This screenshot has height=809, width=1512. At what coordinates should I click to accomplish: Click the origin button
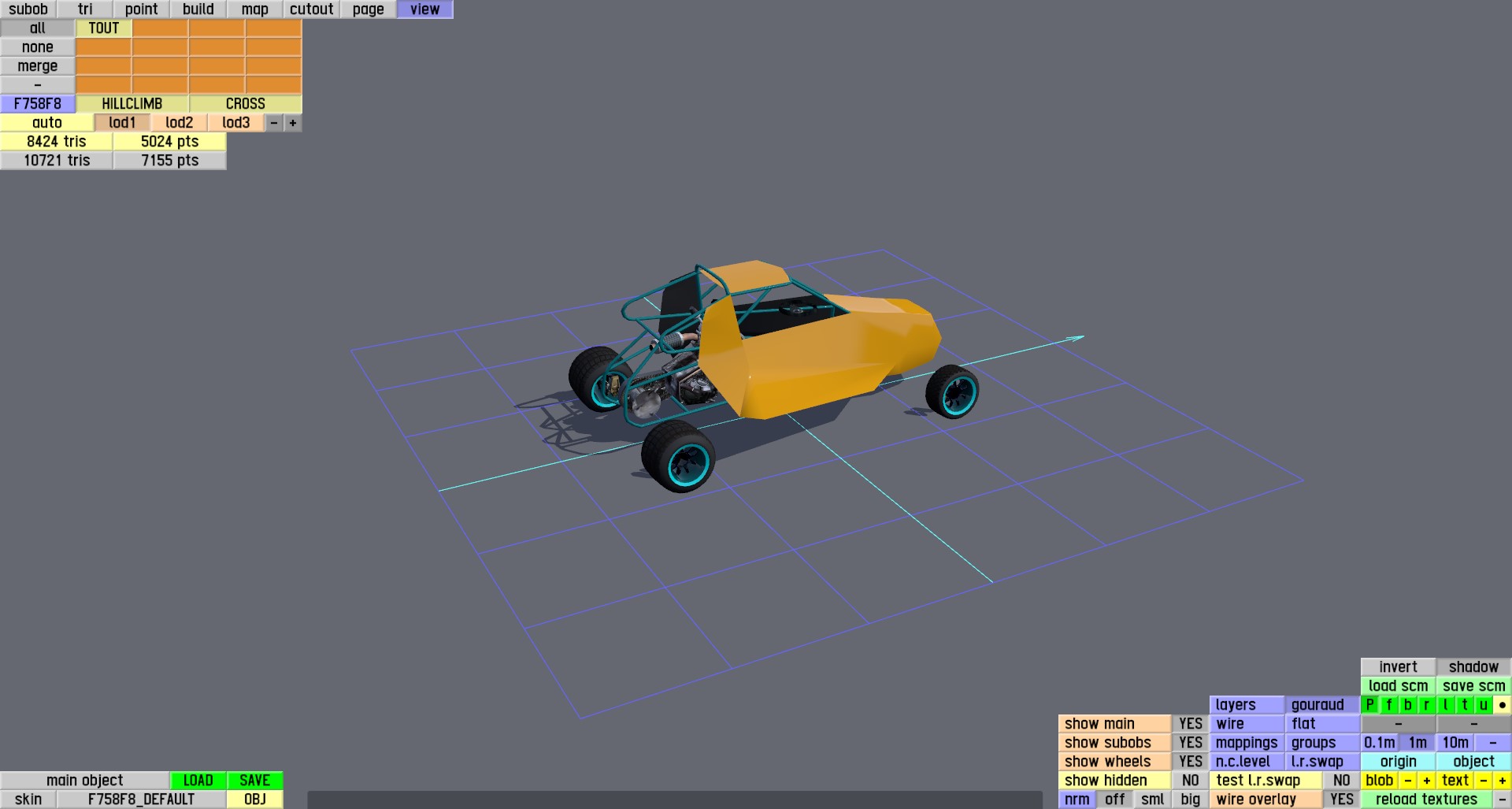pyautogui.click(x=1398, y=762)
